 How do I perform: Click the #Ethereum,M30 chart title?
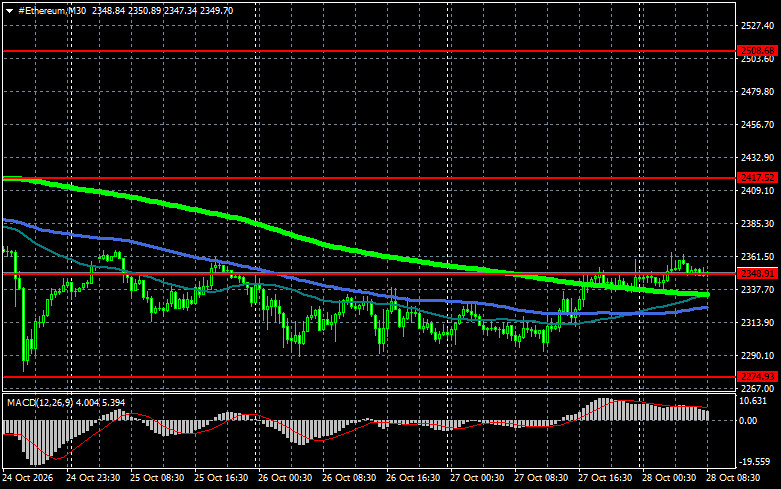(x=52, y=10)
